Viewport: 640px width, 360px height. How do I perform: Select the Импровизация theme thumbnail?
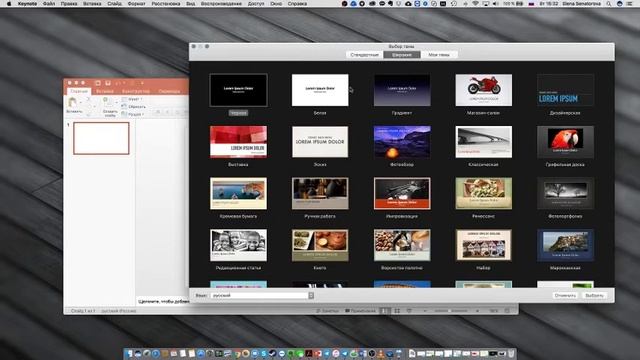tap(402, 193)
